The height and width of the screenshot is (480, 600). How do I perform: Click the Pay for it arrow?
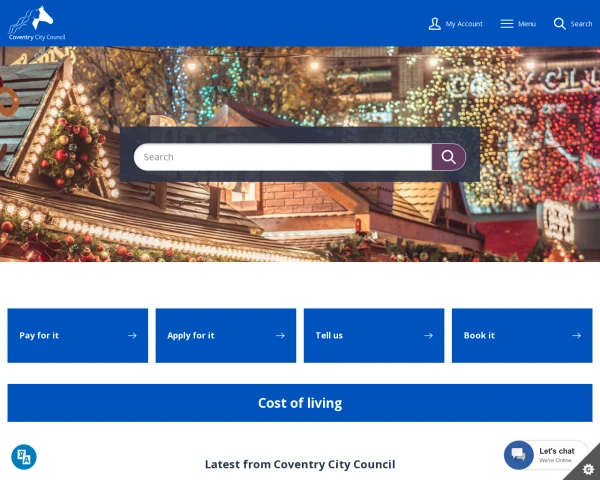pos(132,336)
